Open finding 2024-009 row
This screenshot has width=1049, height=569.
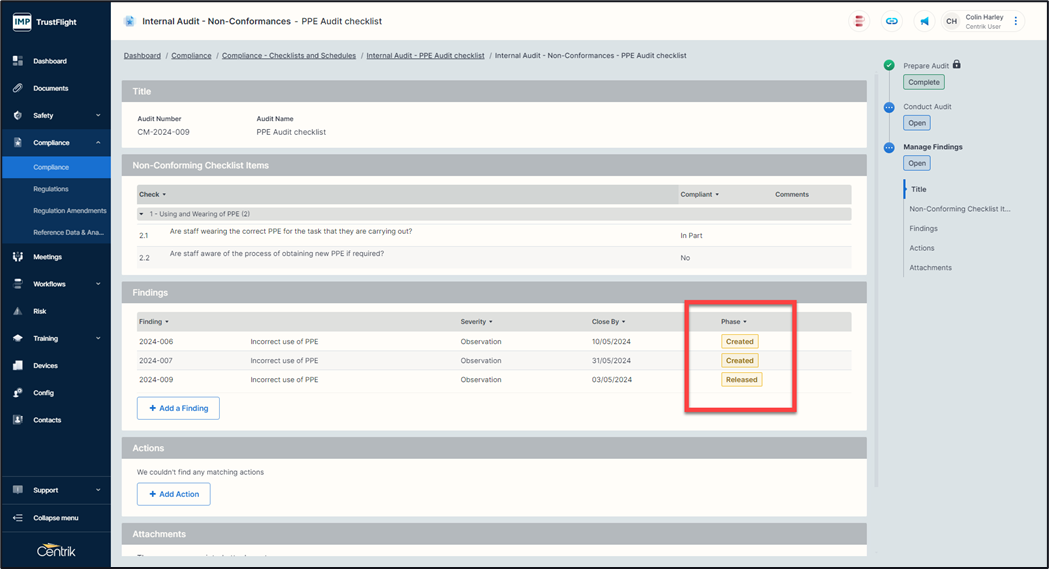point(157,380)
